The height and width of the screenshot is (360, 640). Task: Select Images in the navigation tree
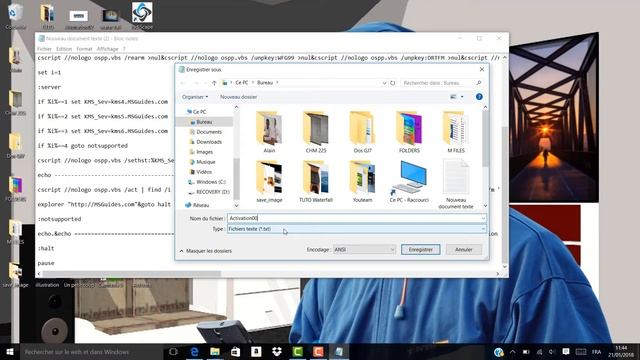[x=204, y=152]
